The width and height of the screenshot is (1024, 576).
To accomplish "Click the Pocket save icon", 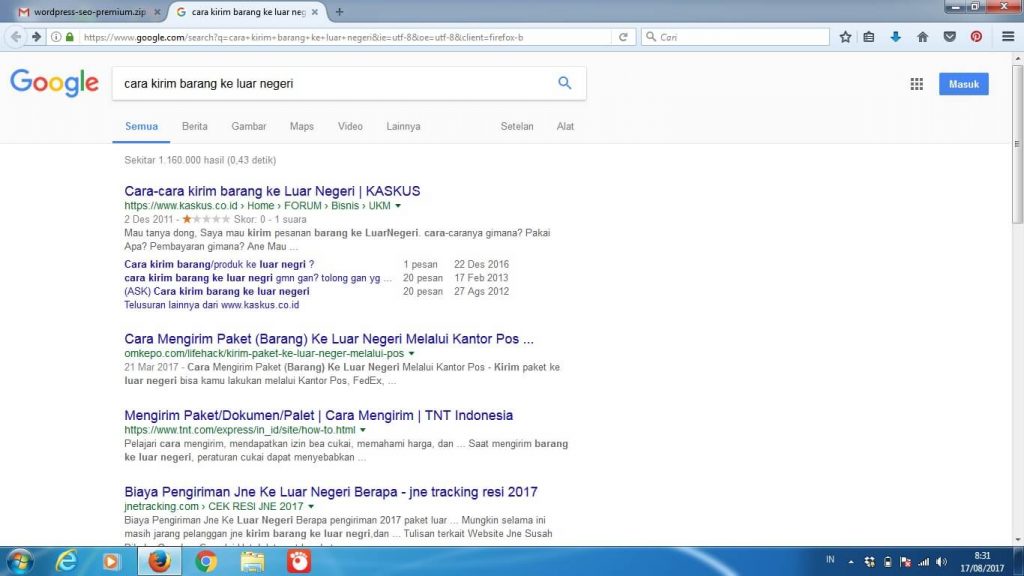I will (950, 37).
